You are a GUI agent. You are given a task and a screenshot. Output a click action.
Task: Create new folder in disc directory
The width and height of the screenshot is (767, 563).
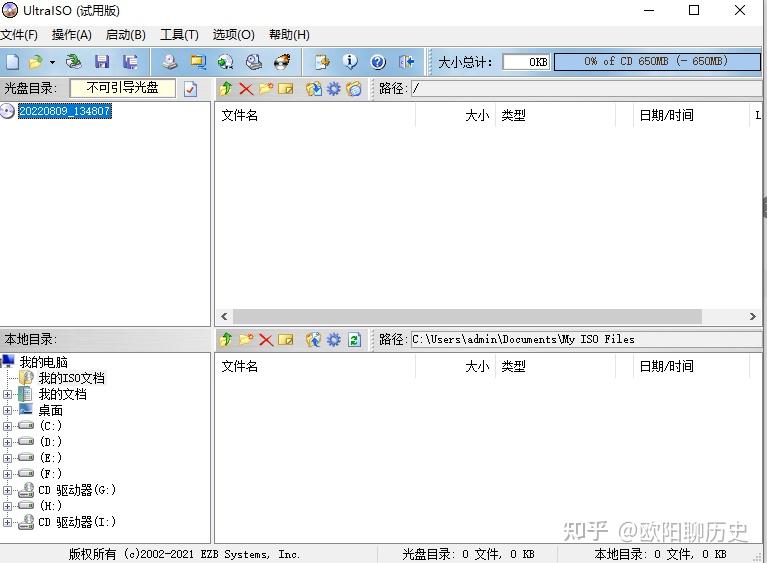(x=266, y=89)
